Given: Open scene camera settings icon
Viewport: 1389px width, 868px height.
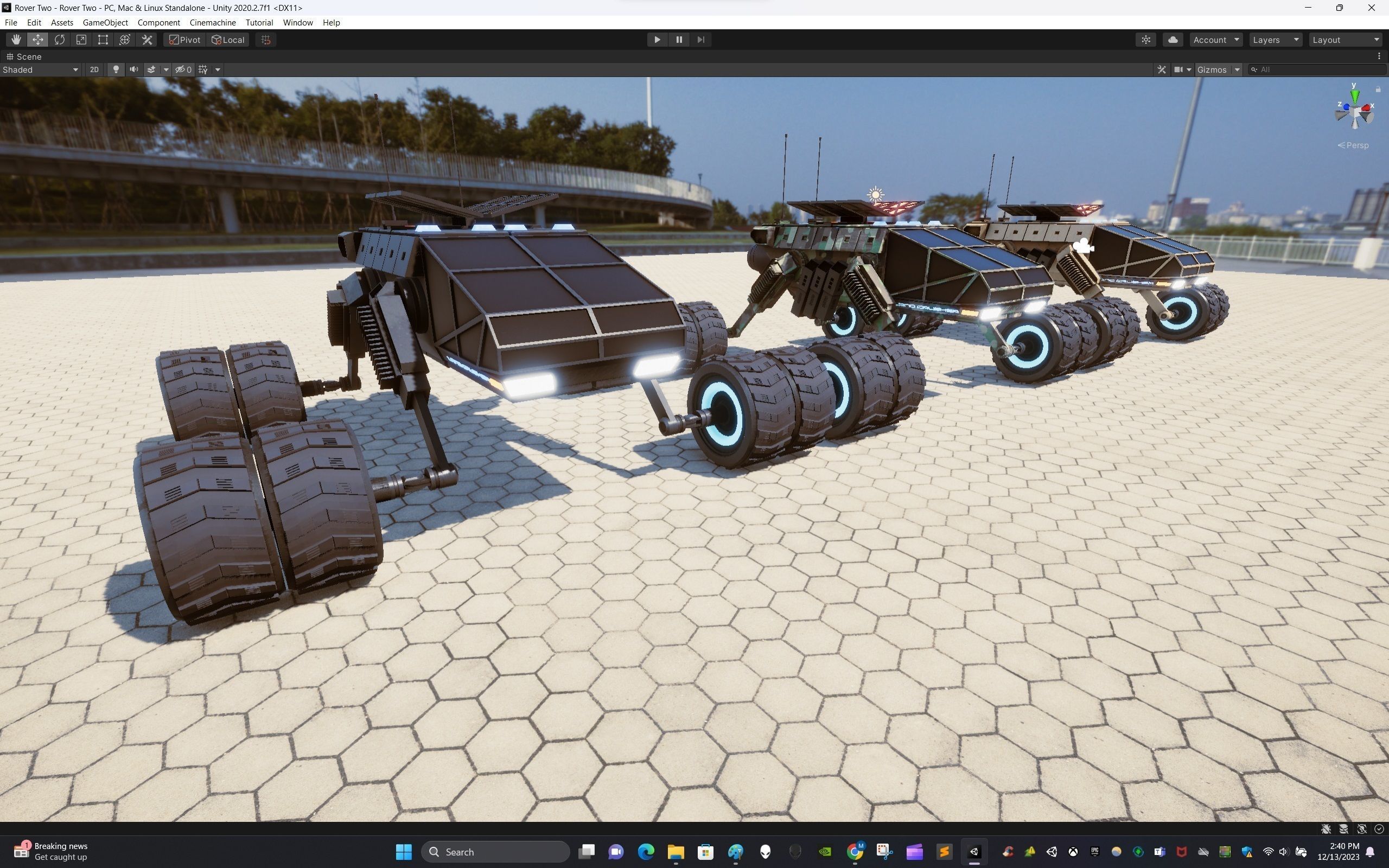Looking at the screenshot, I should click(x=1178, y=69).
